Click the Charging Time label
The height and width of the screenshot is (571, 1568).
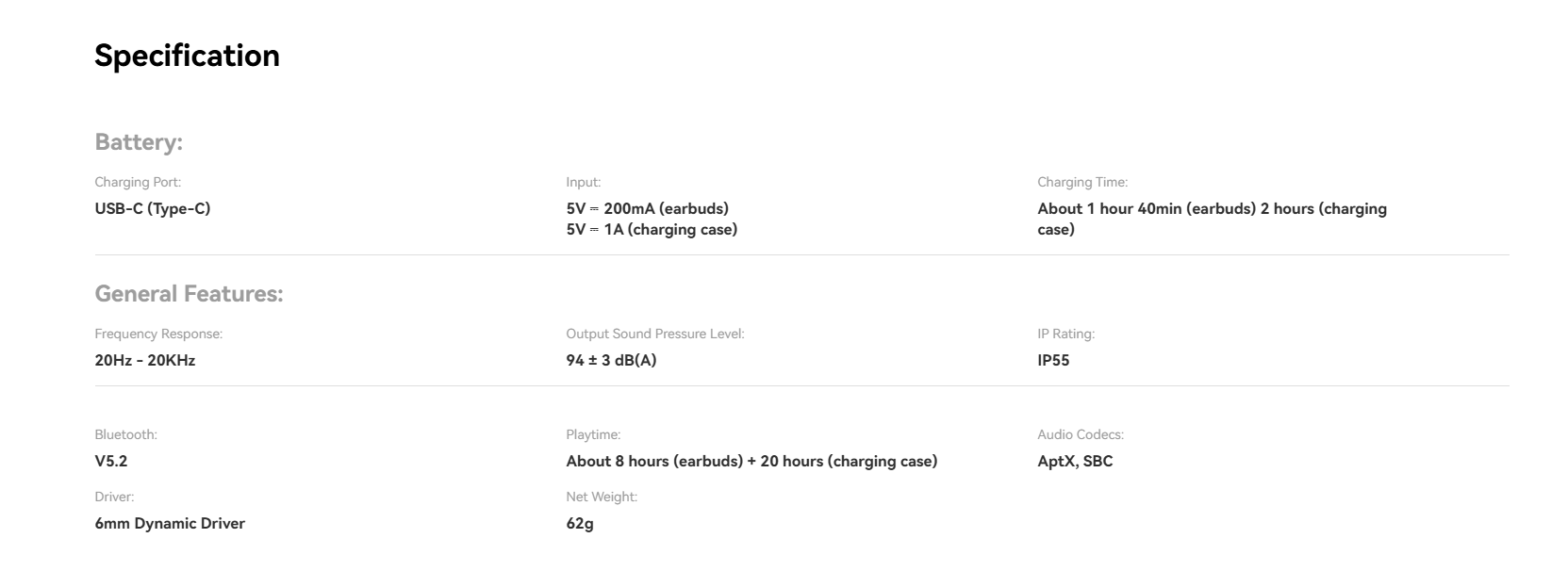pyautogui.click(x=1082, y=182)
